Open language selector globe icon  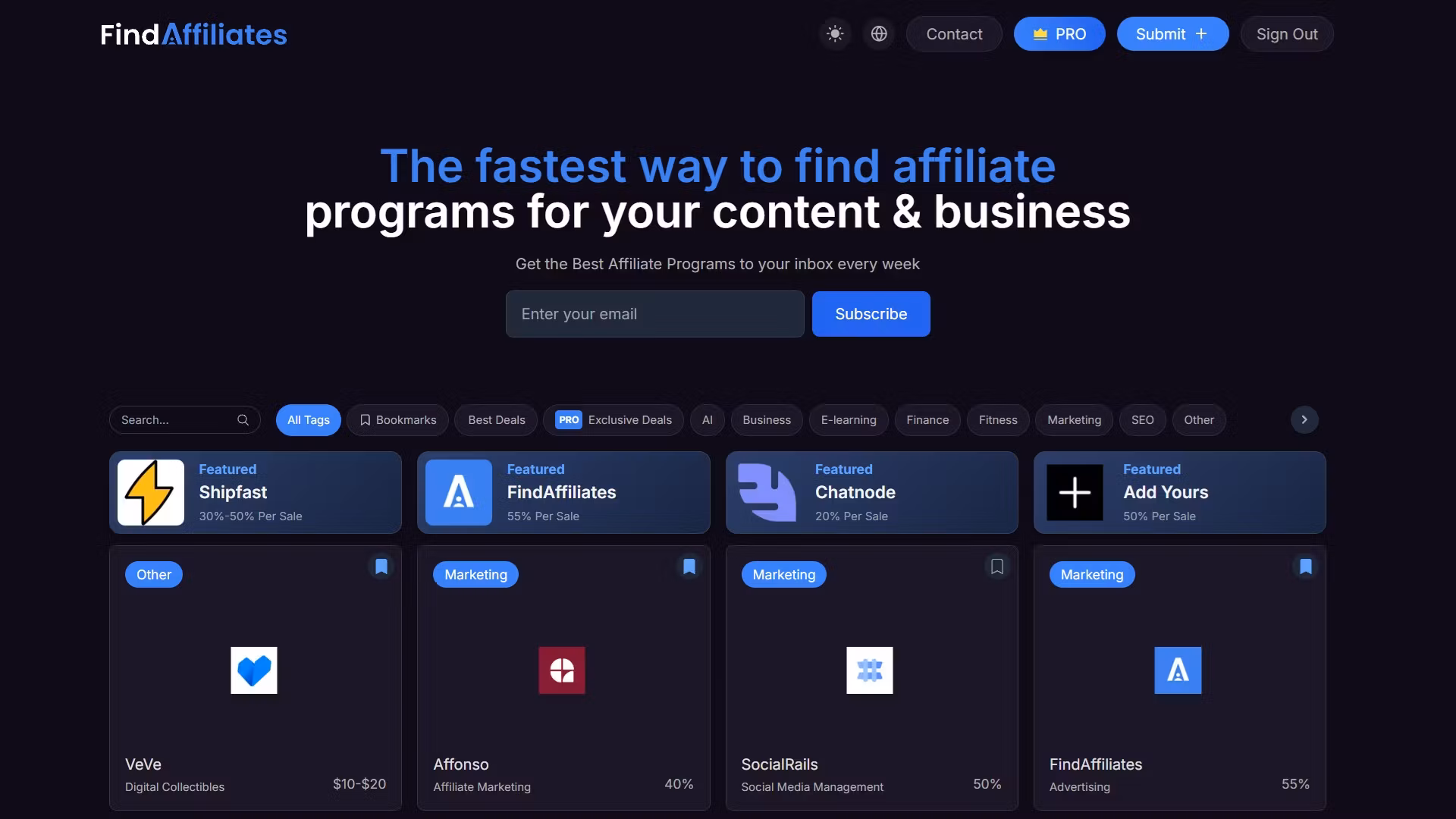click(879, 34)
